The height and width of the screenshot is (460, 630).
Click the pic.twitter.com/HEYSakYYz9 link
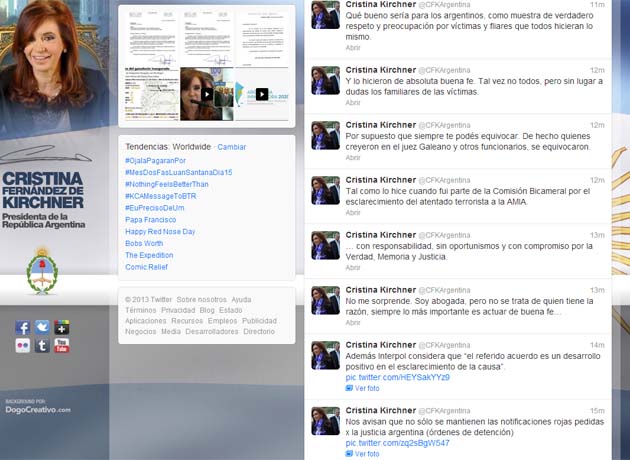click(x=398, y=377)
